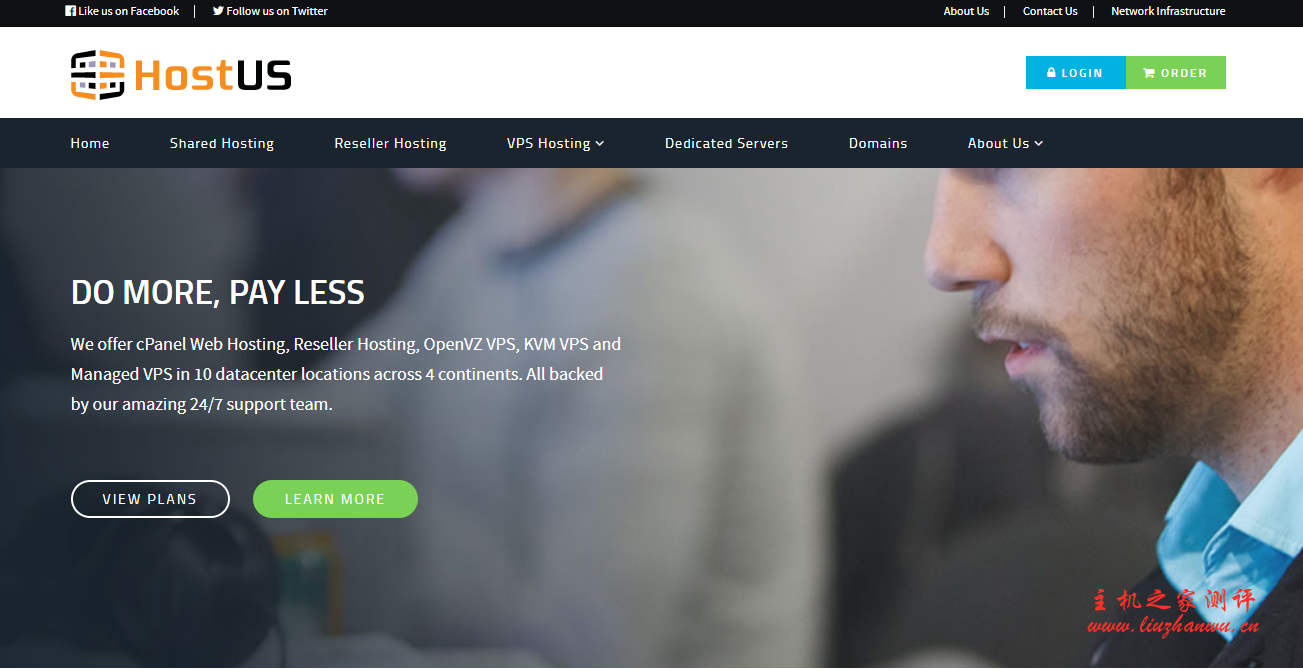Open the Home menu item
The image size is (1303, 669).
click(90, 143)
